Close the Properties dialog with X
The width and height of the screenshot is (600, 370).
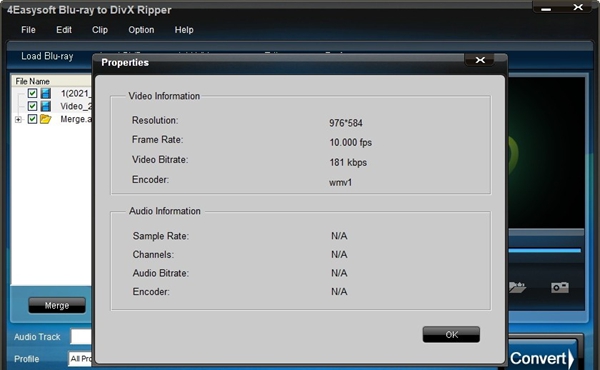tap(480, 60)
